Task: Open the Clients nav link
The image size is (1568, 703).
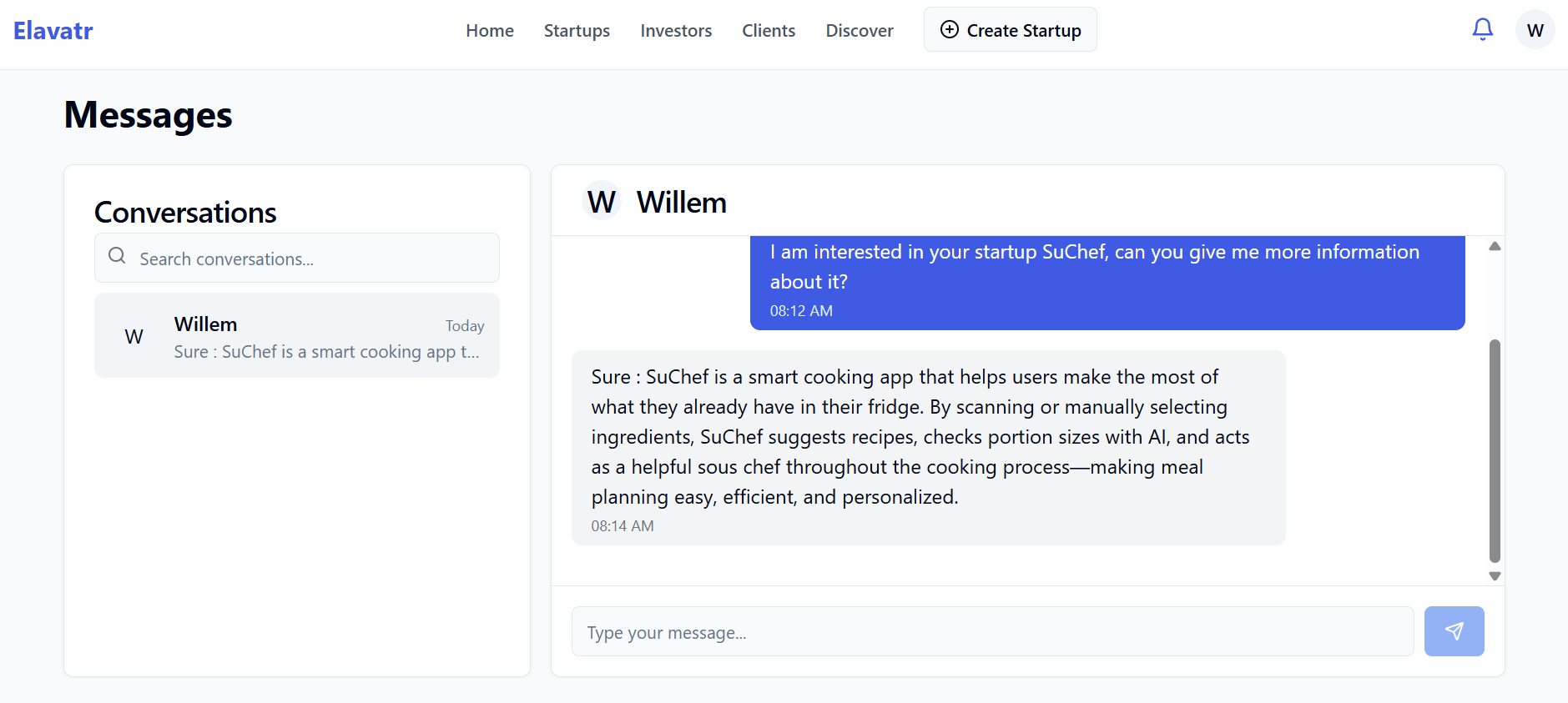Action: pyautogui.click(x=769, y=31)
